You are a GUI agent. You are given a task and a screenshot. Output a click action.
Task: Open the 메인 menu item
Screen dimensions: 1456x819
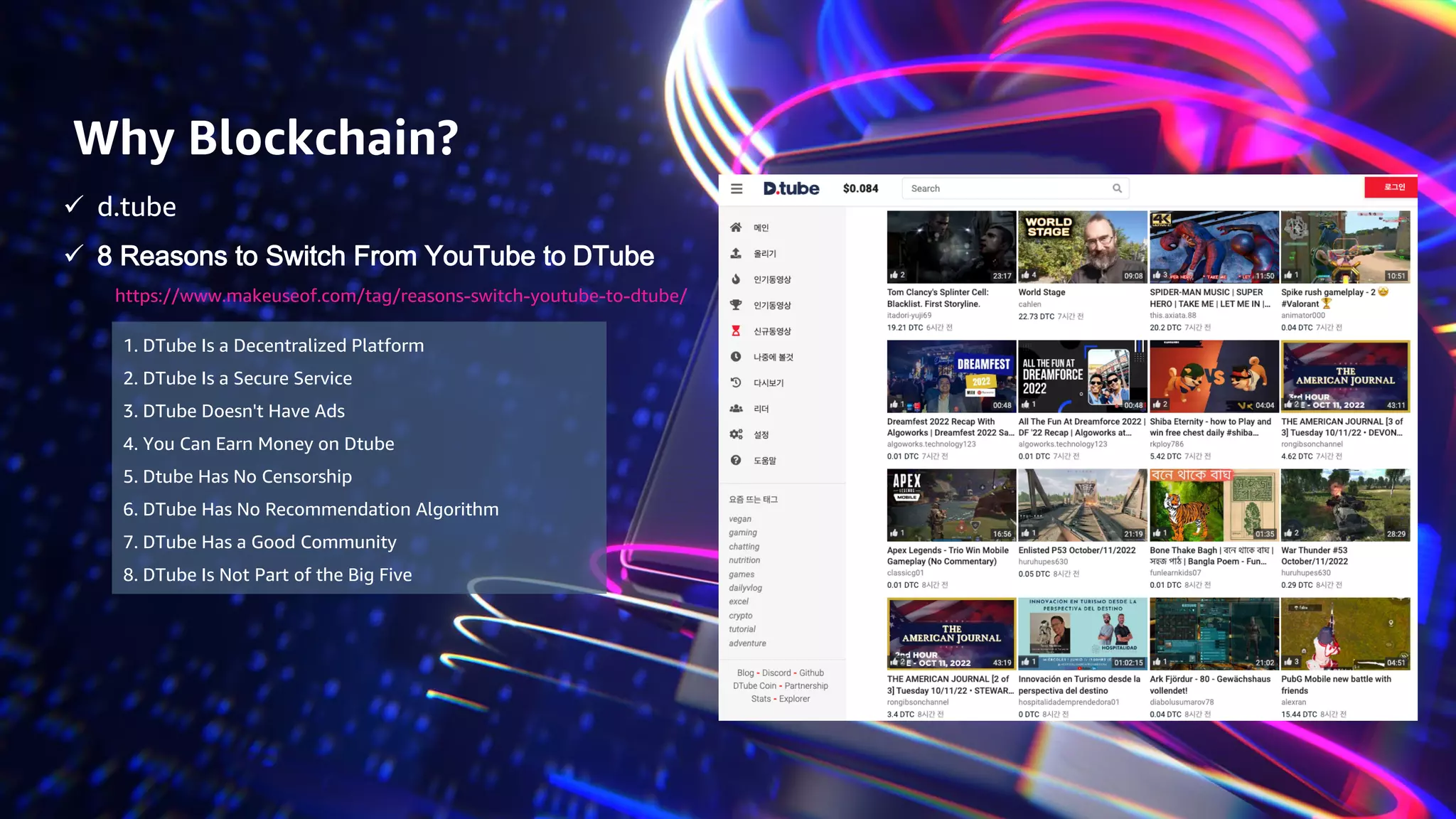click(761, 227)
